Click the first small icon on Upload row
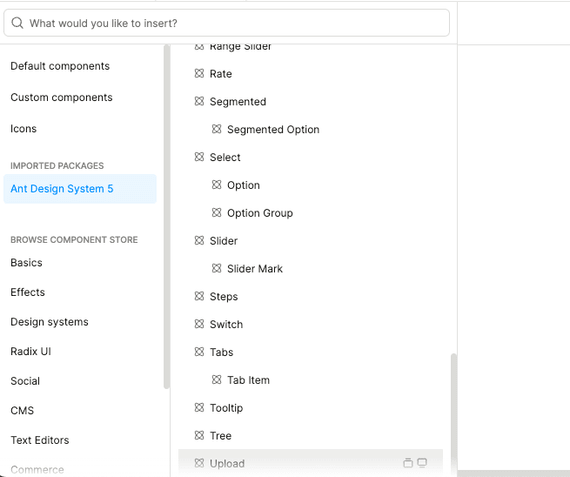Viewport: 570px width, 477px height. (x=408, y=463)
